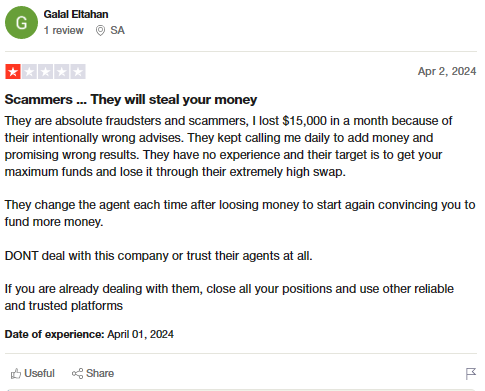Click the second gray rating star

click(x=29, y=72)
